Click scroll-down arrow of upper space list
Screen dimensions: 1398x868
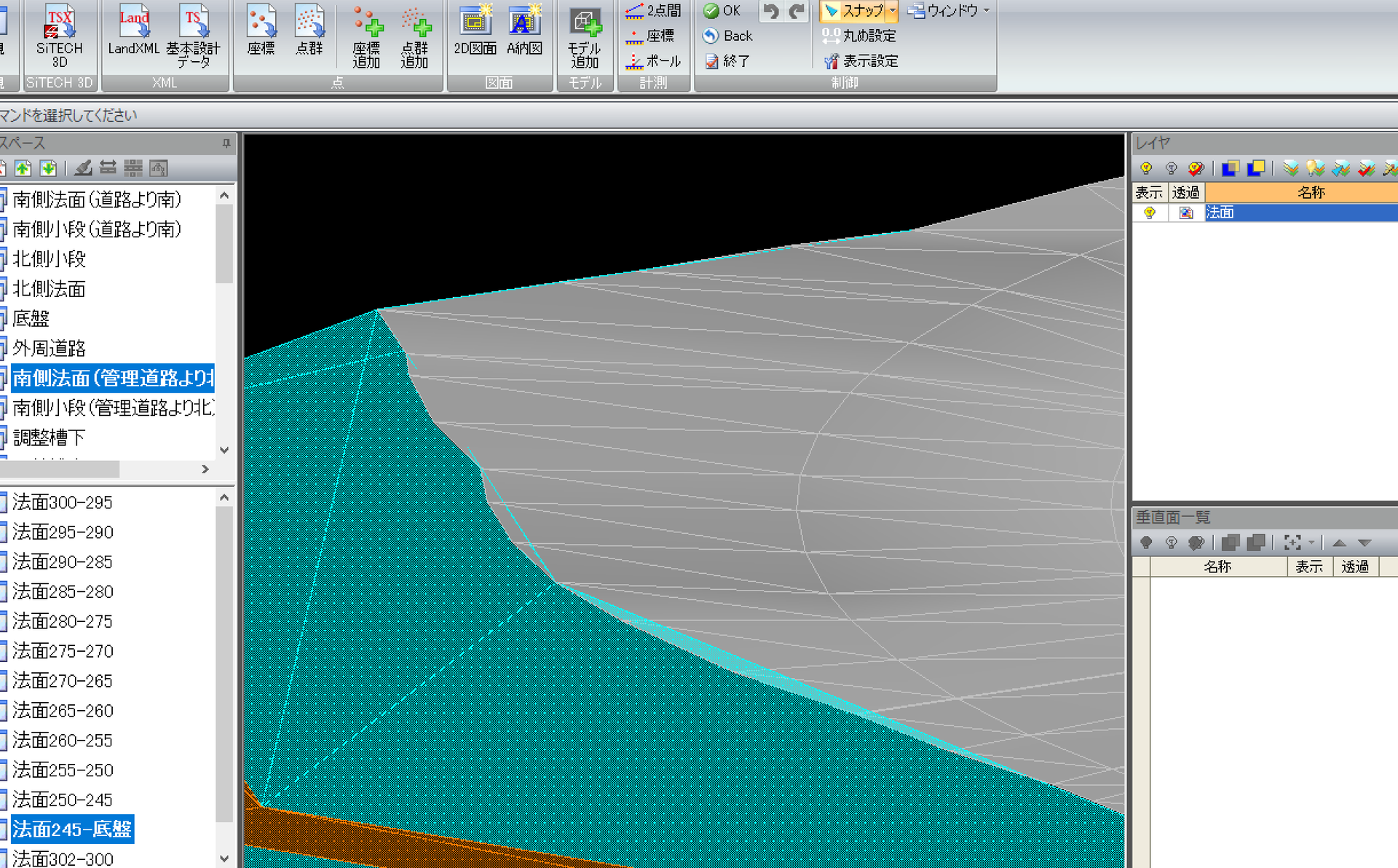click(x=224, y=450)
